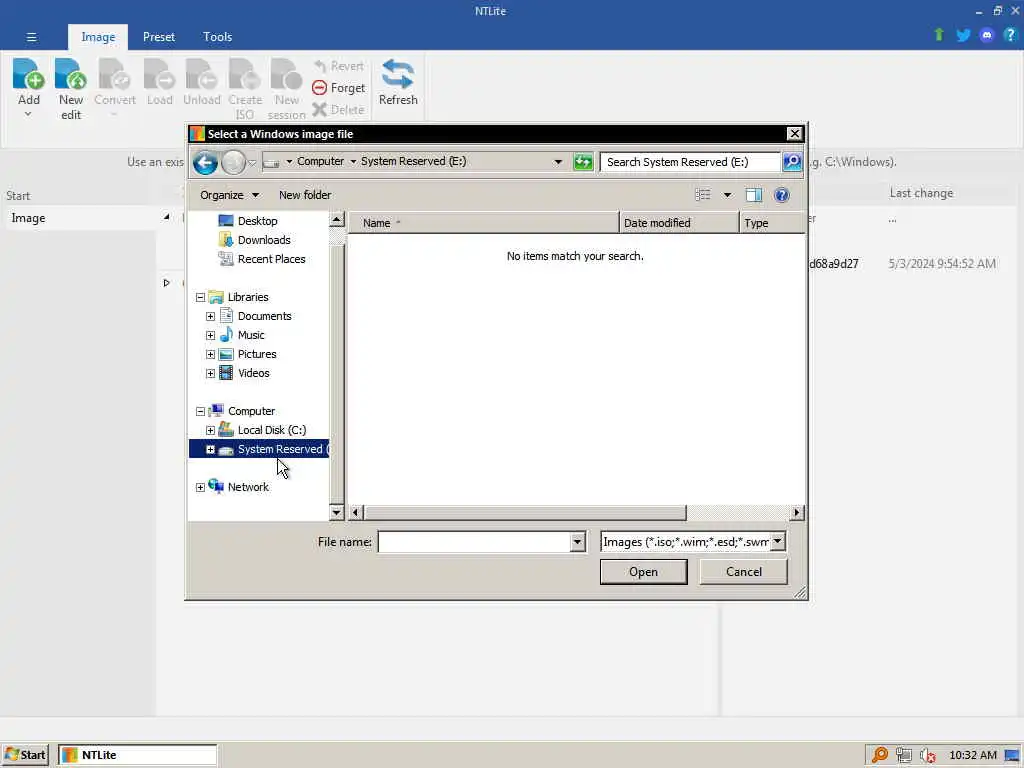Click the green update arrow icon

click(x=938, y=35)
